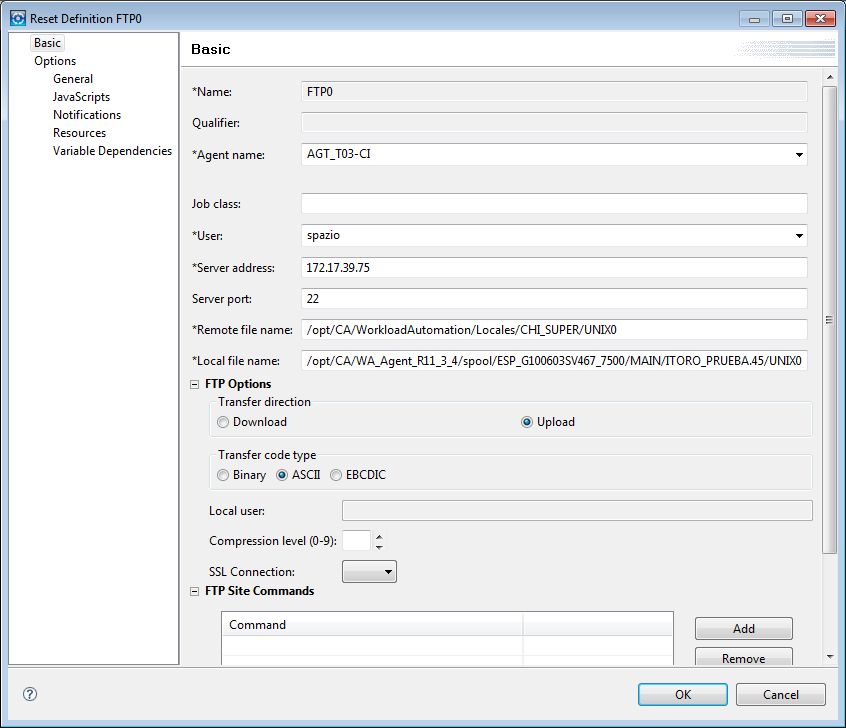Select Notifications in the sidebar
Viewport: 846px width, 728px height.
pyautogui.click(x=86, y=114)
